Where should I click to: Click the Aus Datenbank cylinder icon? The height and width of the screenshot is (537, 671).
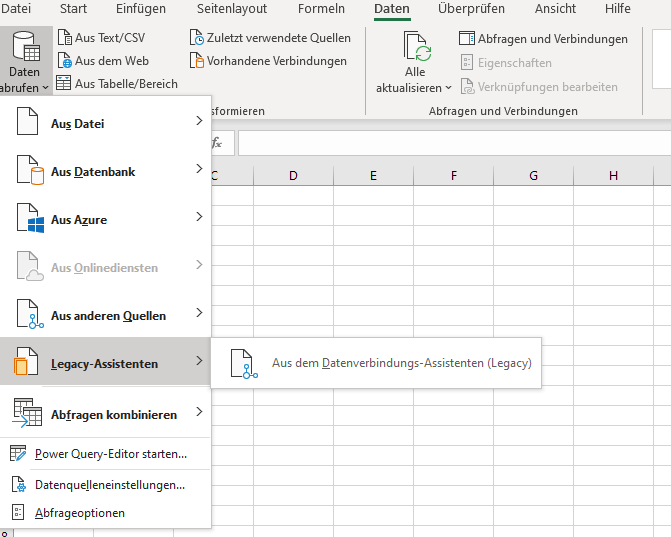click(x=30, y=170)
